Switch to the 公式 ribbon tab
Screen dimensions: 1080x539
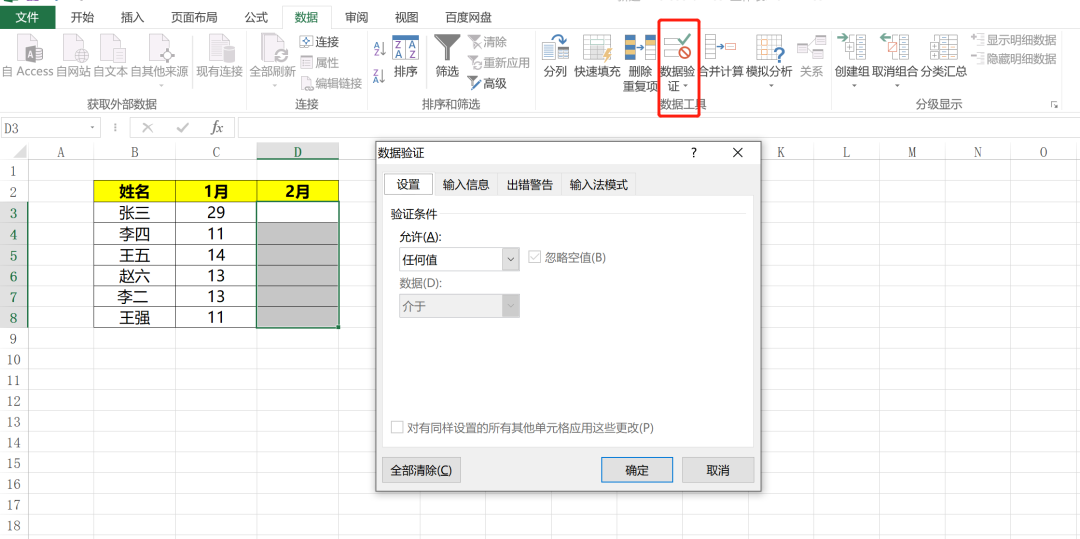coord(256,17)
